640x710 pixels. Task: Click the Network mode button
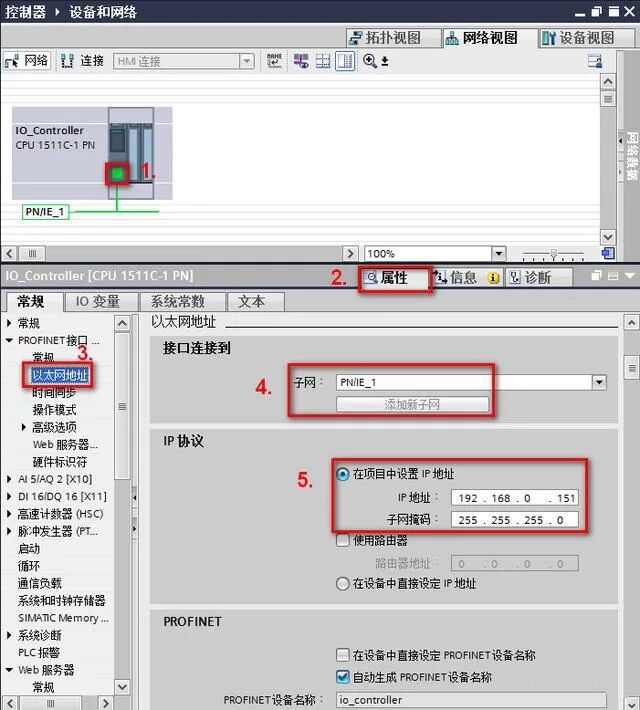pos(27,61)
